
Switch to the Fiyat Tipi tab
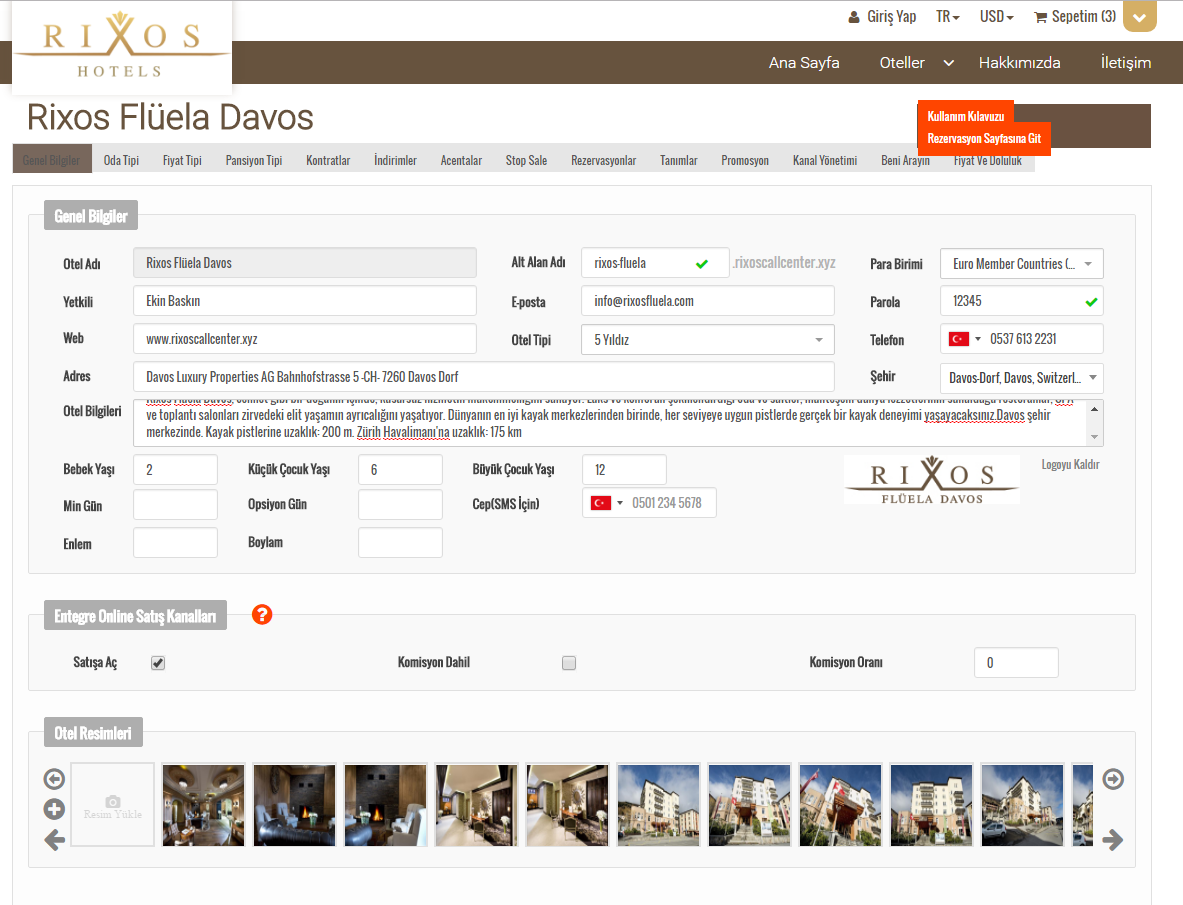(183, 160)
